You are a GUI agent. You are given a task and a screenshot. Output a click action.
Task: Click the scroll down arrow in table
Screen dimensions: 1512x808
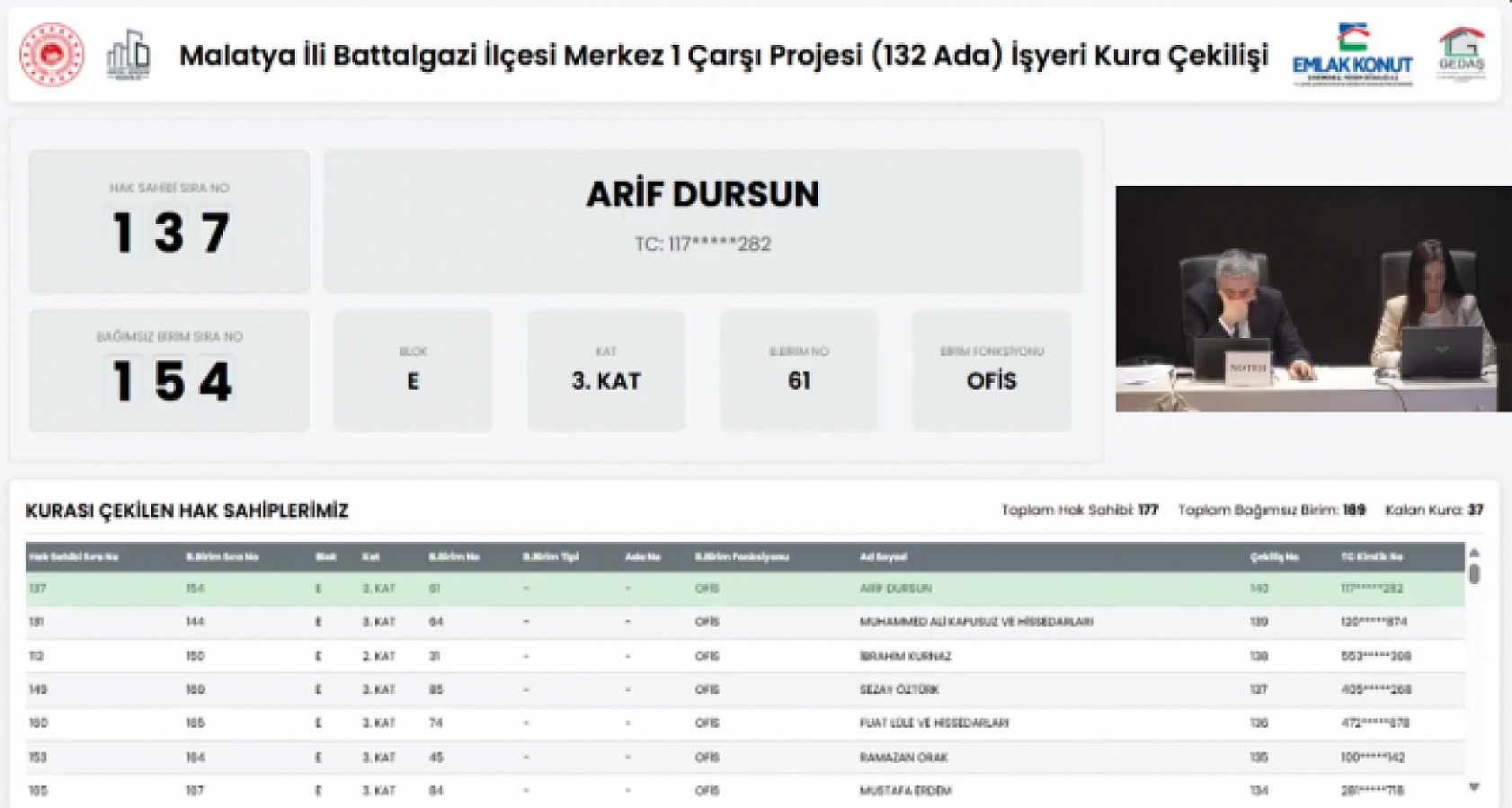point(1474,787)
